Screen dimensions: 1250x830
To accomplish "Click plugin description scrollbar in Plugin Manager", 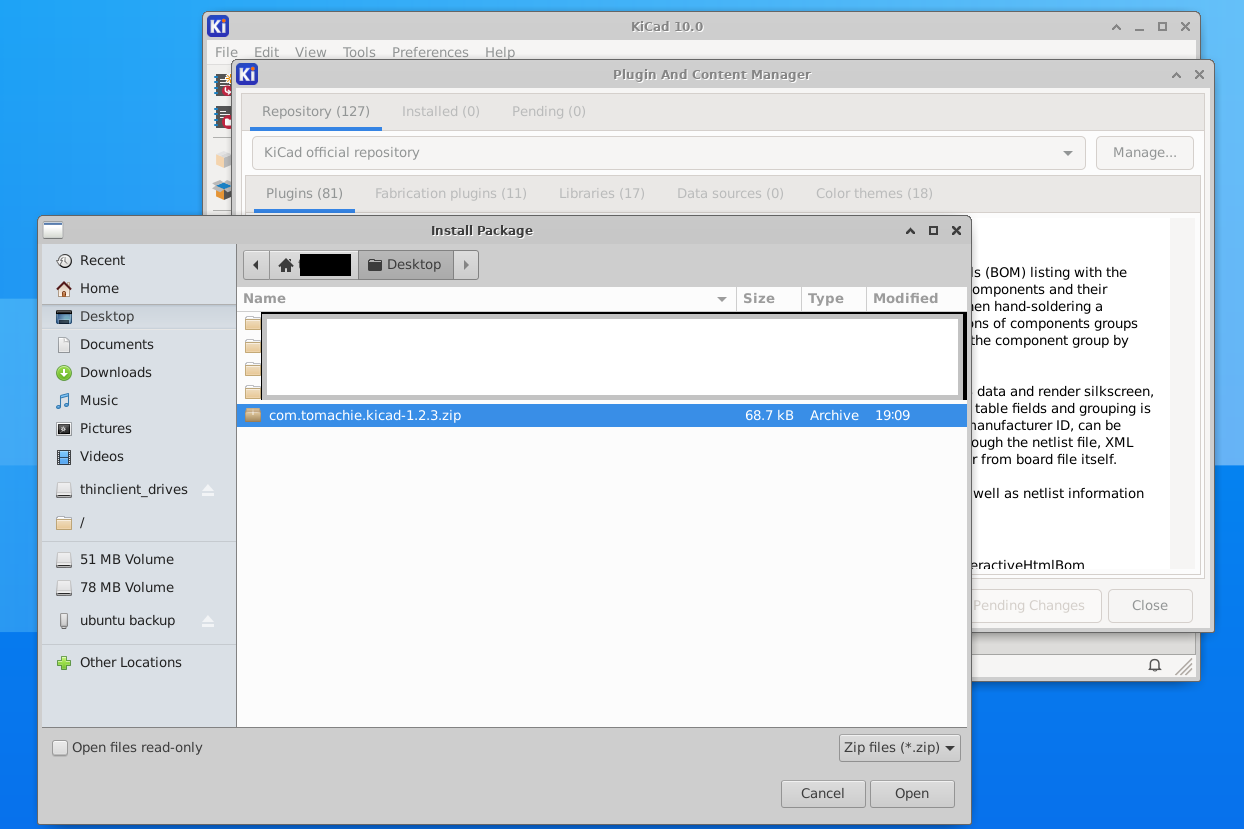I will click(1183, 393).
